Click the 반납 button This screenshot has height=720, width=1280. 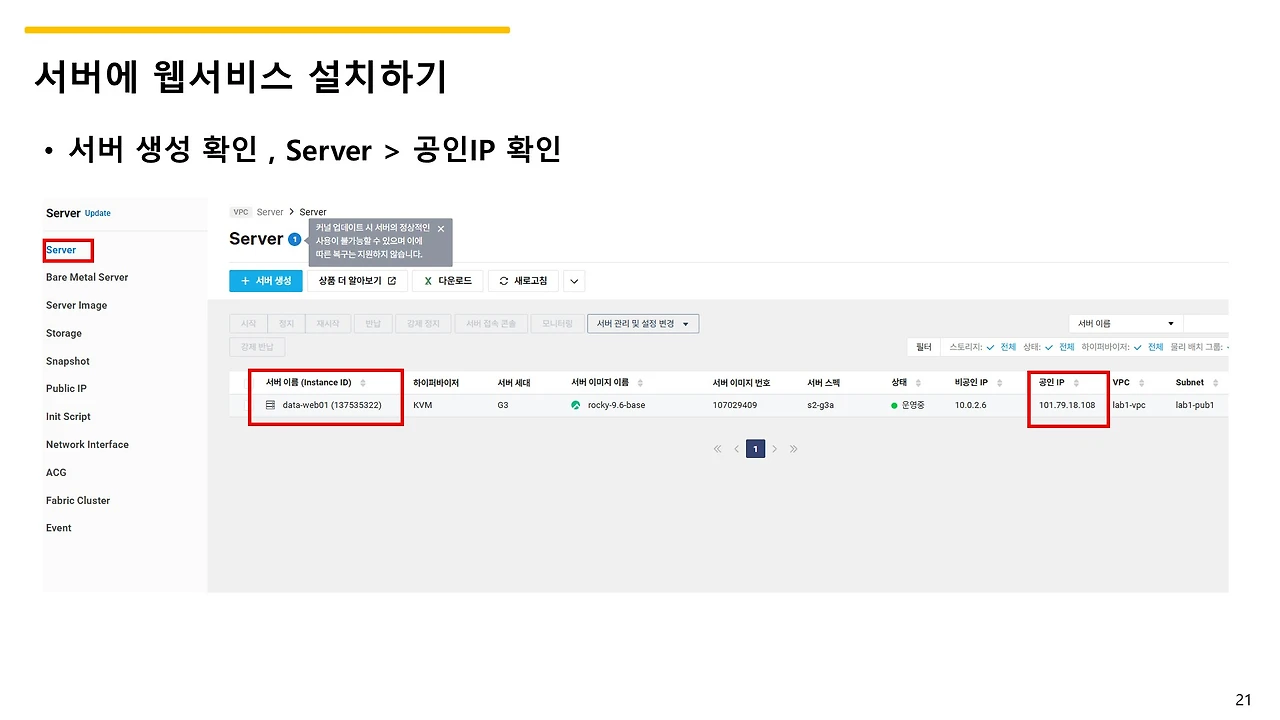[x=372, y=324]
